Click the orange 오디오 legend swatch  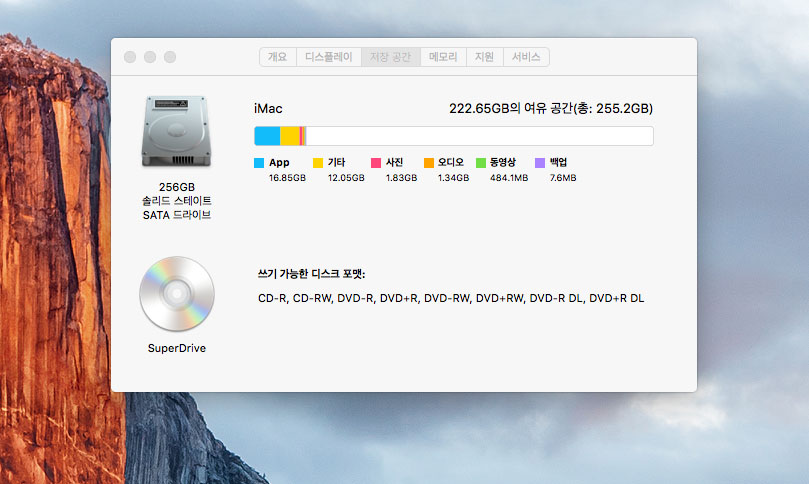428,162
